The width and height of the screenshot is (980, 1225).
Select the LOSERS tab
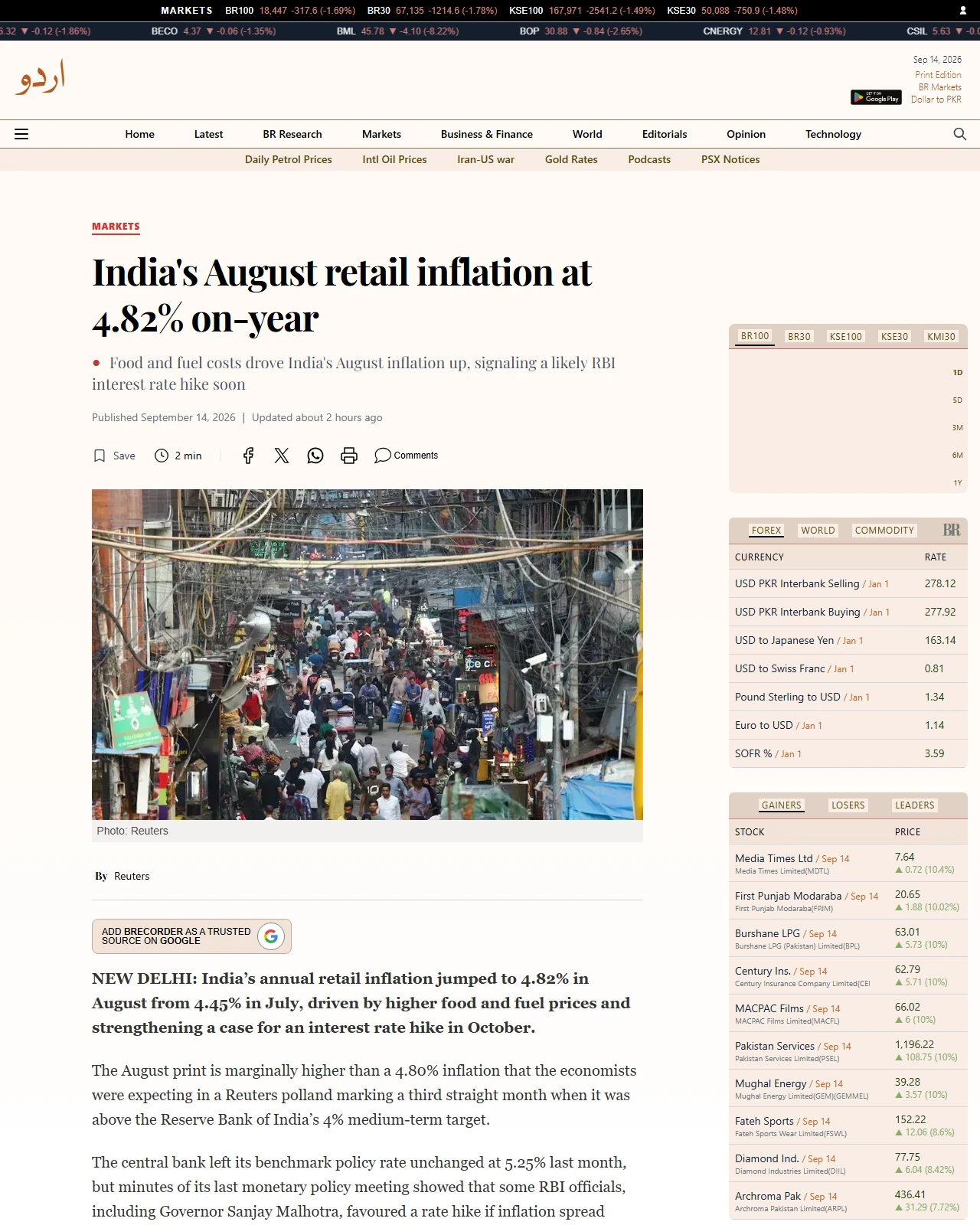coord(848,805)
